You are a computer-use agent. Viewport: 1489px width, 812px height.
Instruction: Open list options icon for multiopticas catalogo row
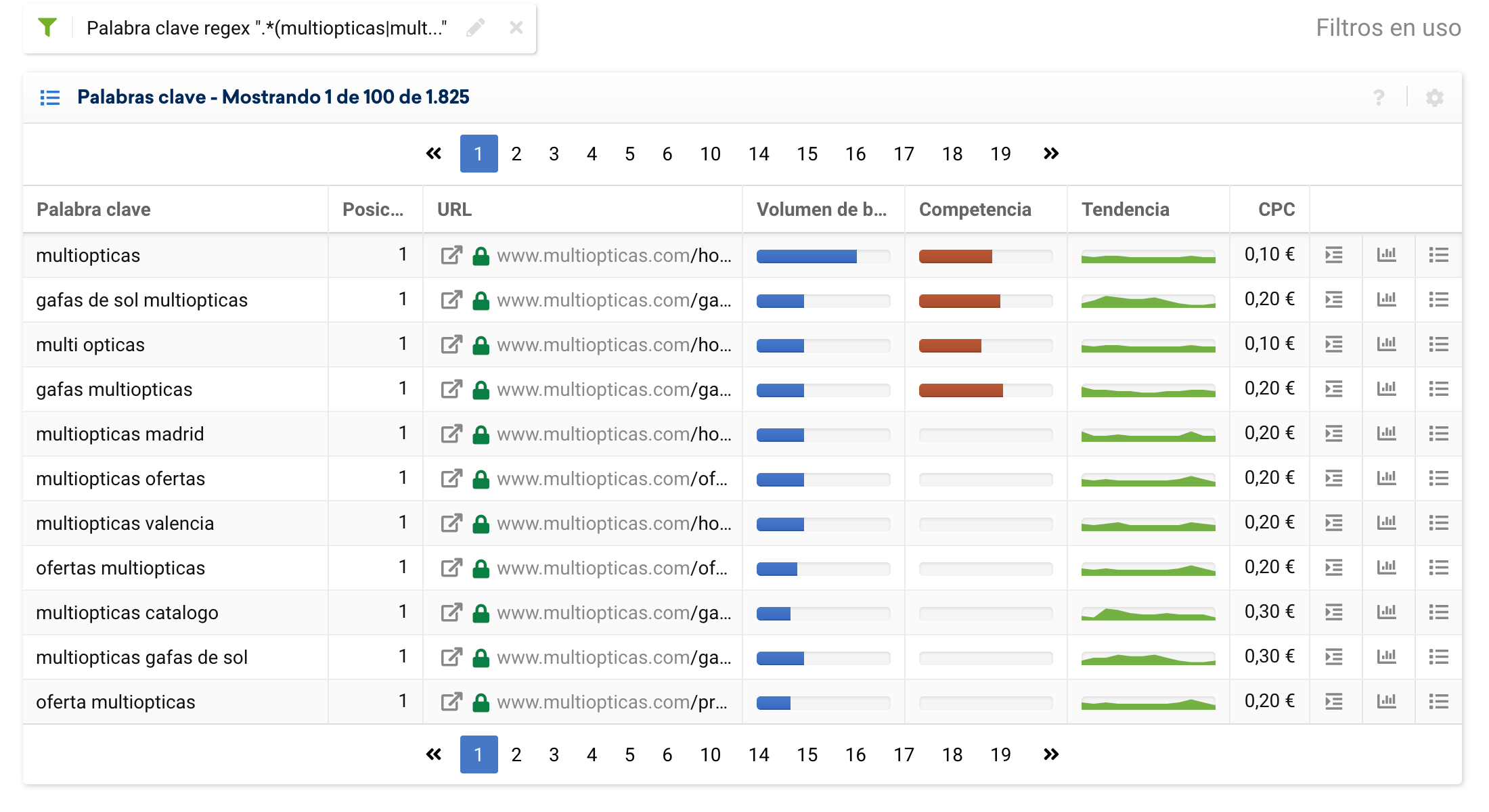1439,612
